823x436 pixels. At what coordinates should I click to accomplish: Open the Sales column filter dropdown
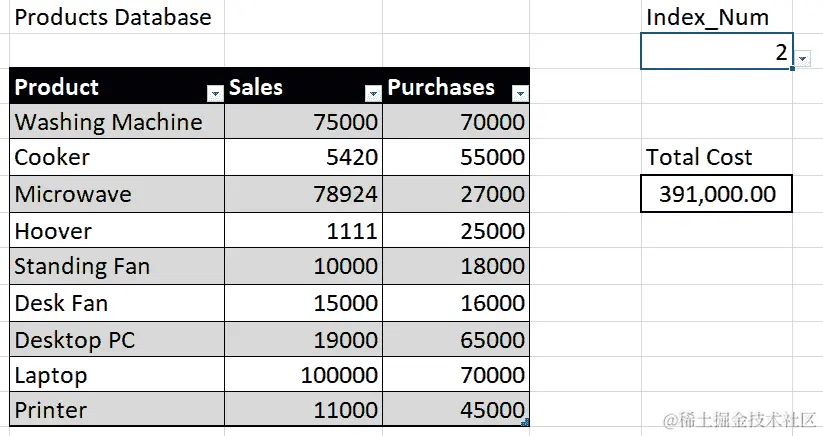[373, 94]
